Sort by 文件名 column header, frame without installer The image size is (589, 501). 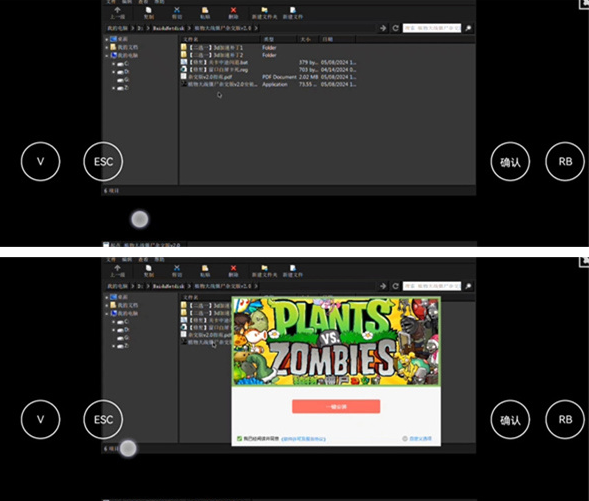pos(220,39)
